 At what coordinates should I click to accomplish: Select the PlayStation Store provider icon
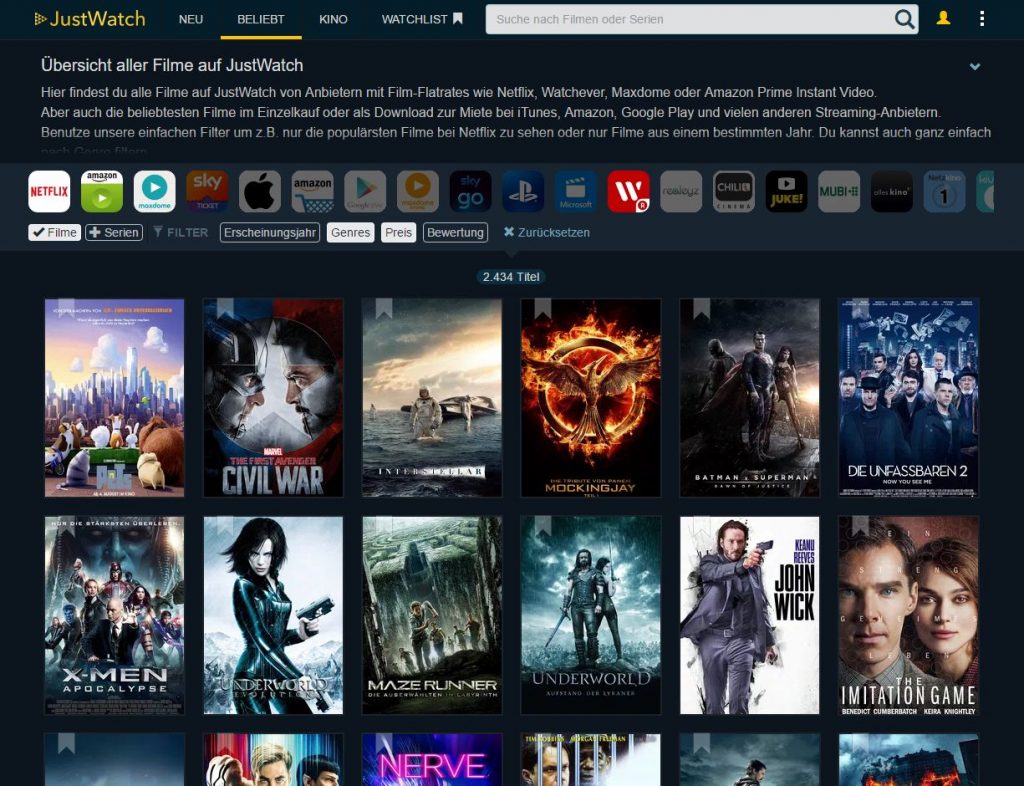pos(523,191)
